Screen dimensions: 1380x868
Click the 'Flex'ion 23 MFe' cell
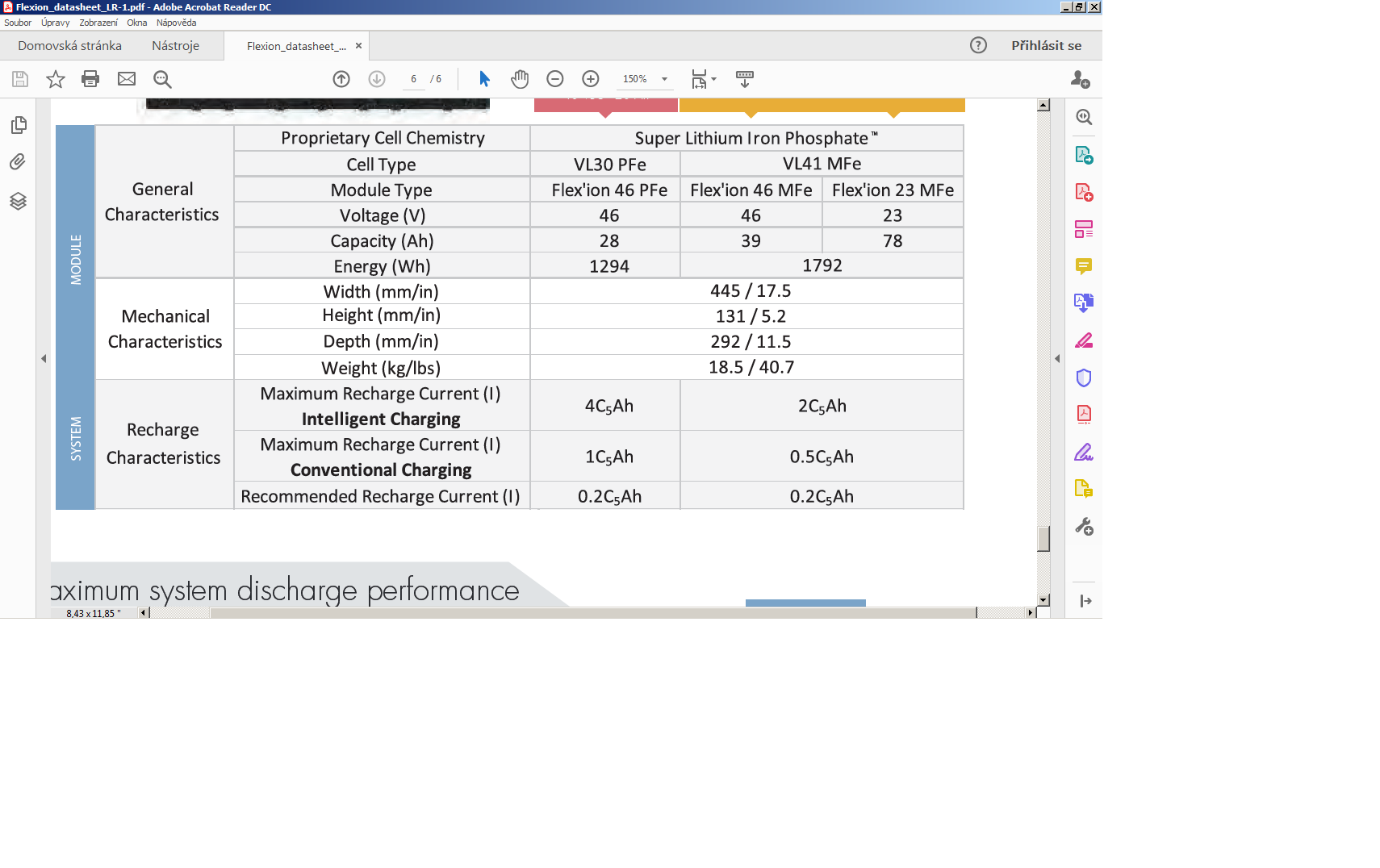point(893,190)
